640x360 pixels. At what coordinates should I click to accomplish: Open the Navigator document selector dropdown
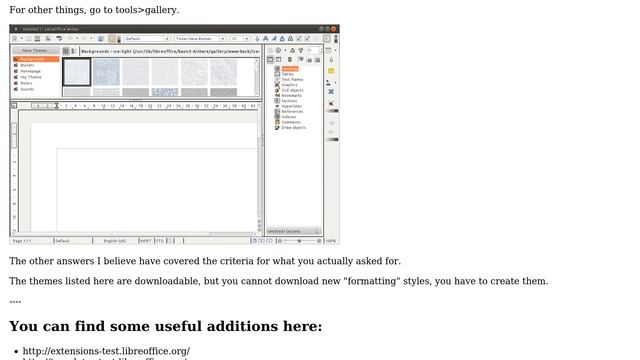293,231
